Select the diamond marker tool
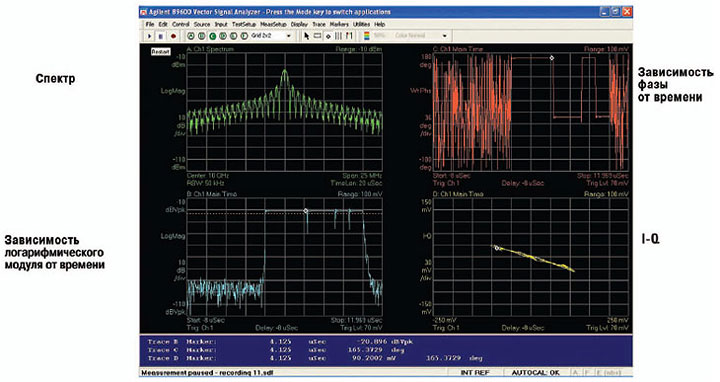The height and width of the screenshot is (382, 720). click(328, 36)
